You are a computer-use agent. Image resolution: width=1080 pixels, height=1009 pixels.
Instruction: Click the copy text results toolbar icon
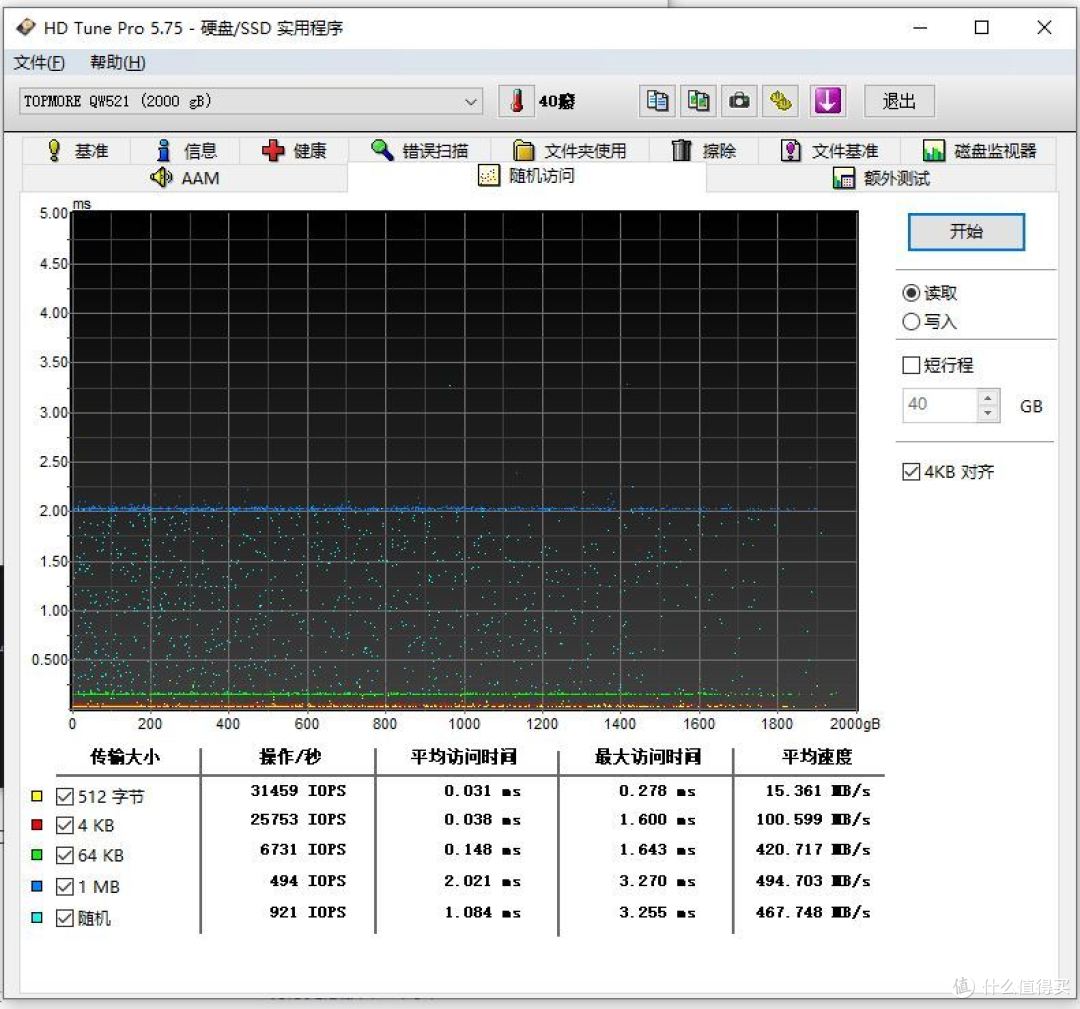(x=656, y=101)
